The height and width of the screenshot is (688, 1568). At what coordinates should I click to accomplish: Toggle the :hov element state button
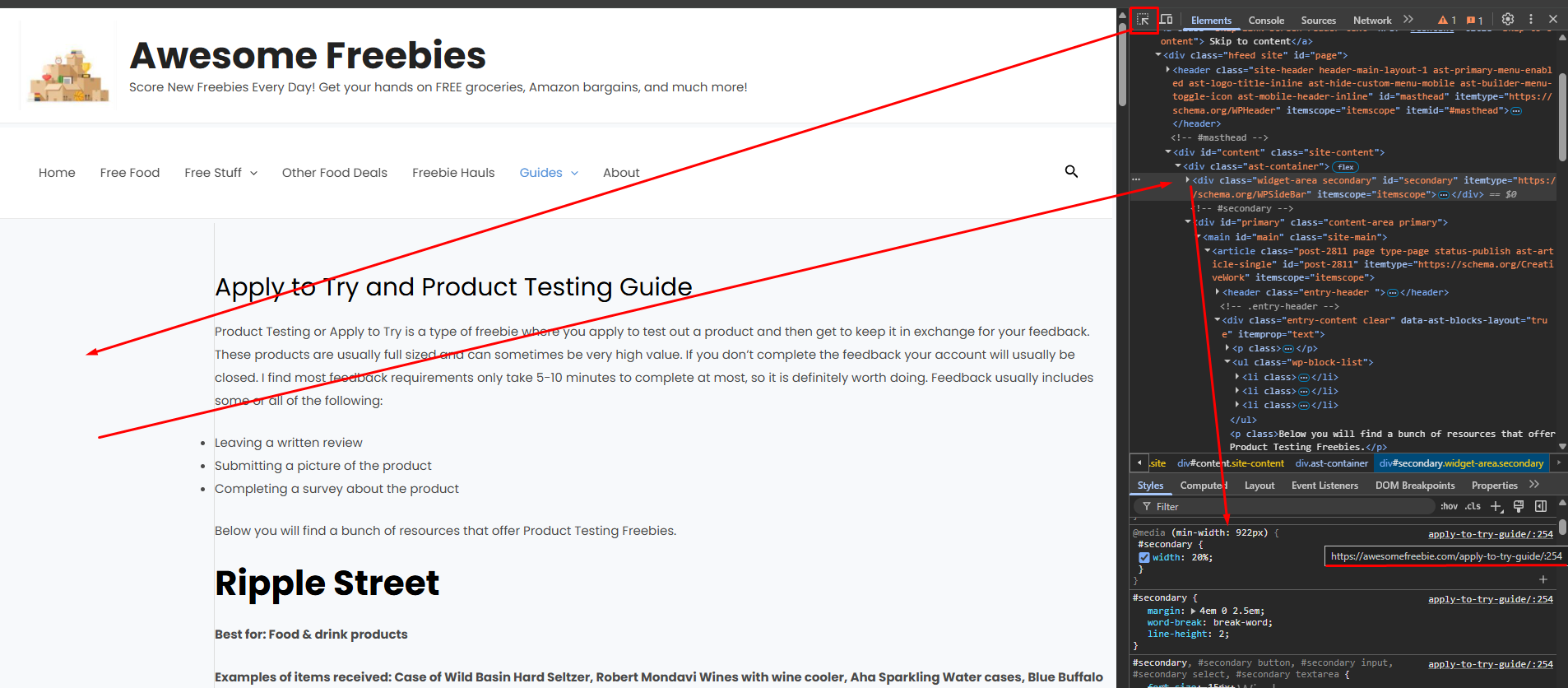(1449, 506)
